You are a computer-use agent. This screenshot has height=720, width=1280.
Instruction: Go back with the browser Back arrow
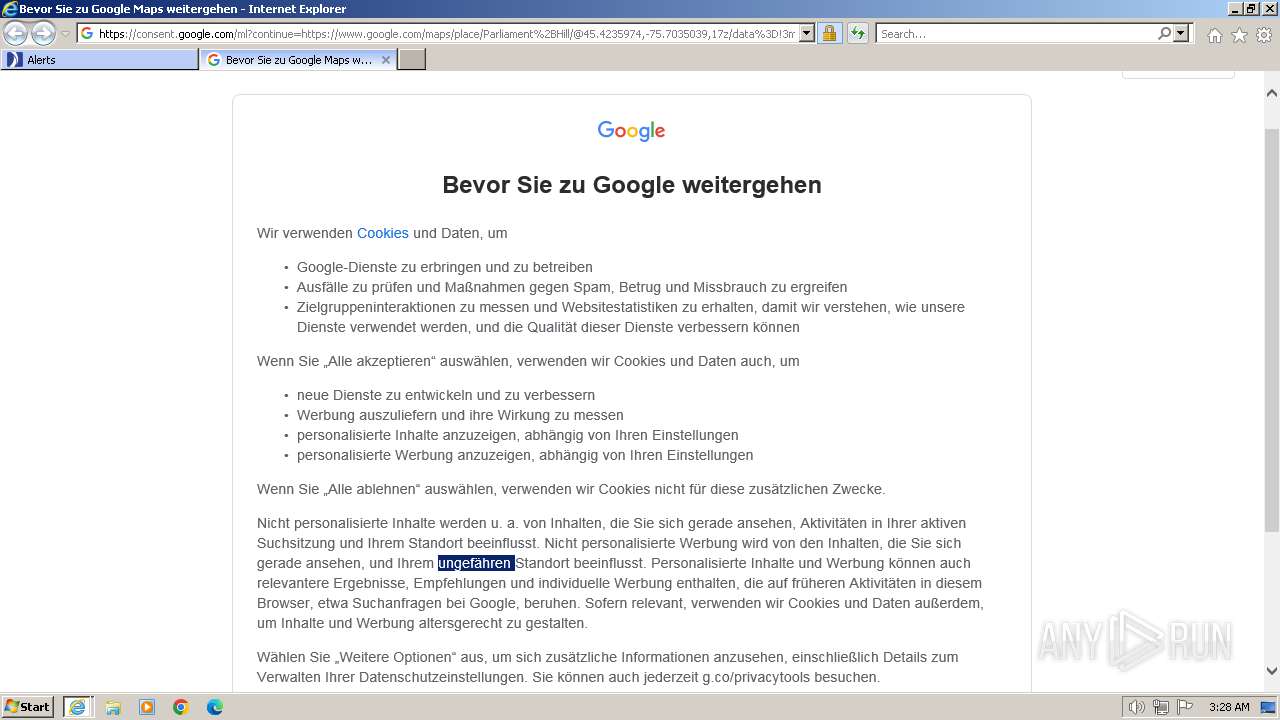coord(15,33)
